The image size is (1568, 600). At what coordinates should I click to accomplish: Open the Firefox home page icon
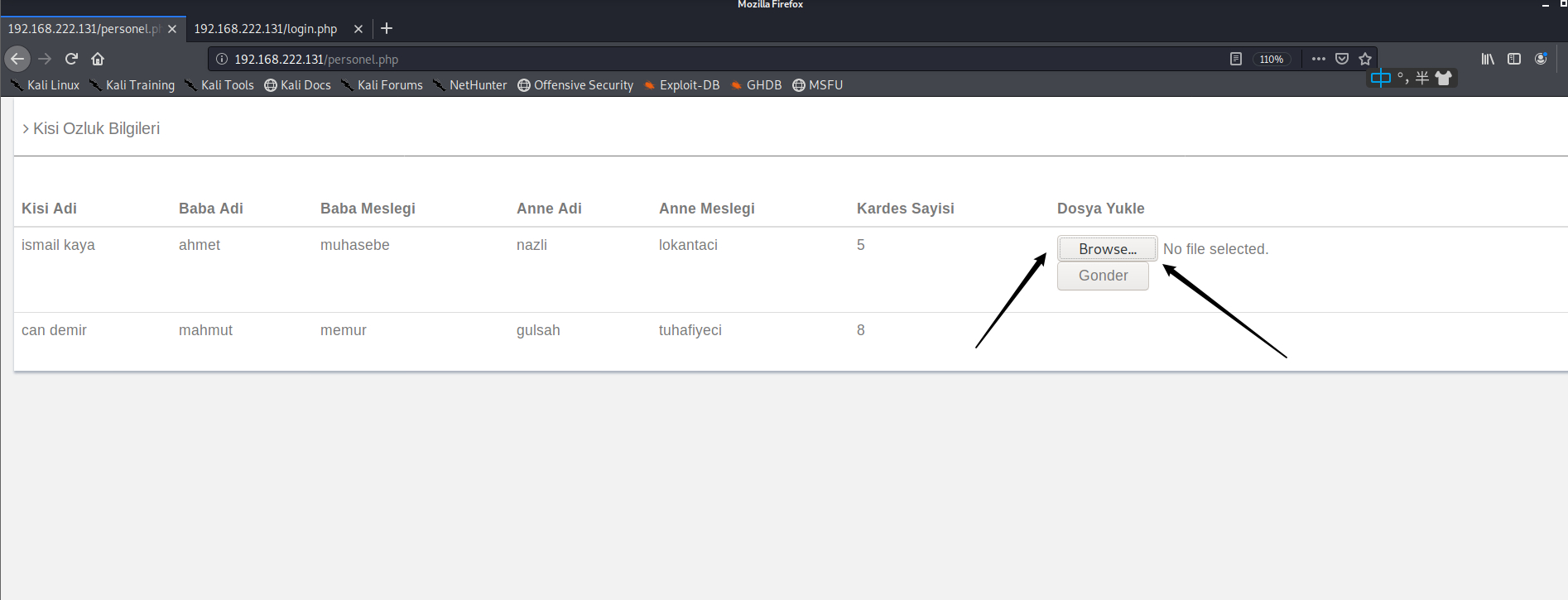coord(98,59)
